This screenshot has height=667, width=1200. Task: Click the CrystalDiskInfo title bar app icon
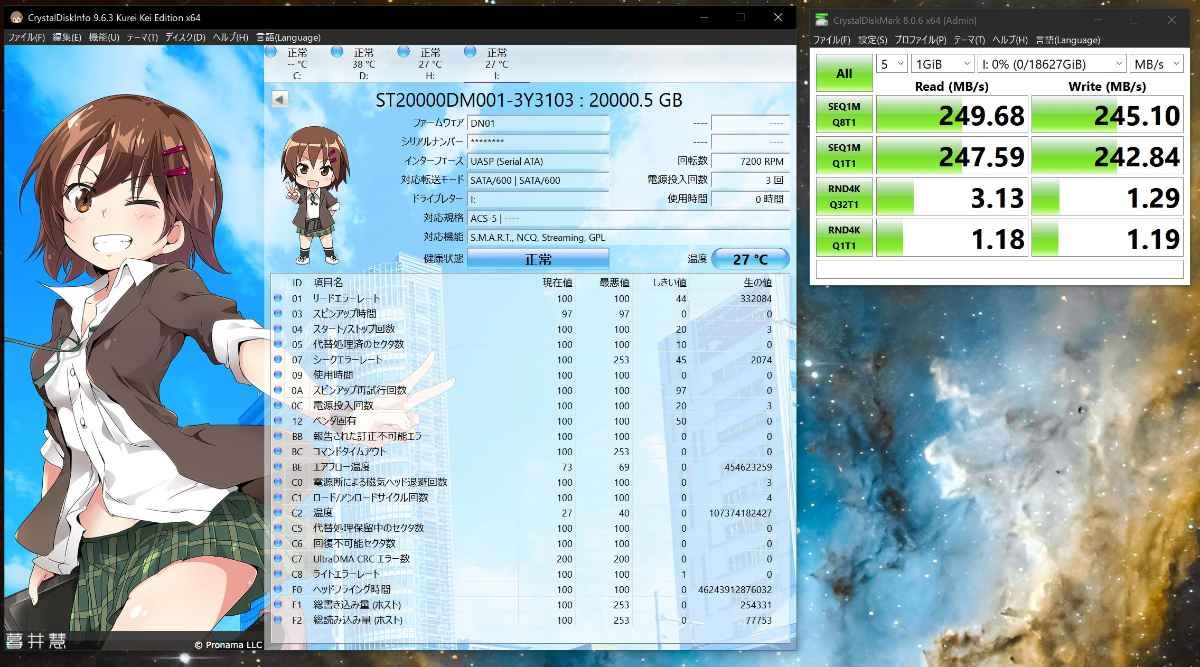tap(16, 18)
